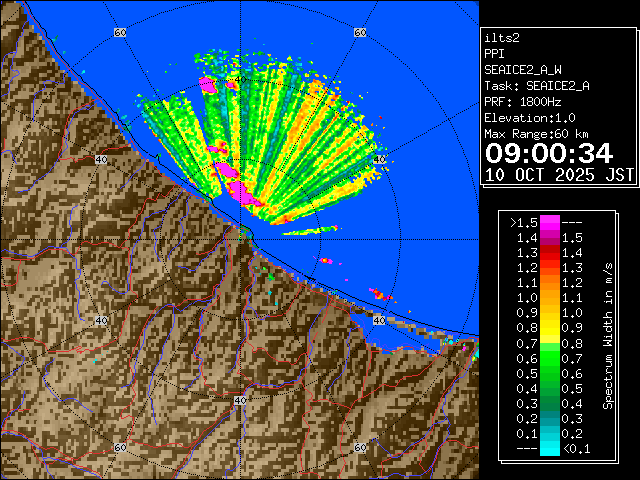Click the magenta >1.5 legend swatch
This screenshot has height=480, width=640.
pos(549,221)
